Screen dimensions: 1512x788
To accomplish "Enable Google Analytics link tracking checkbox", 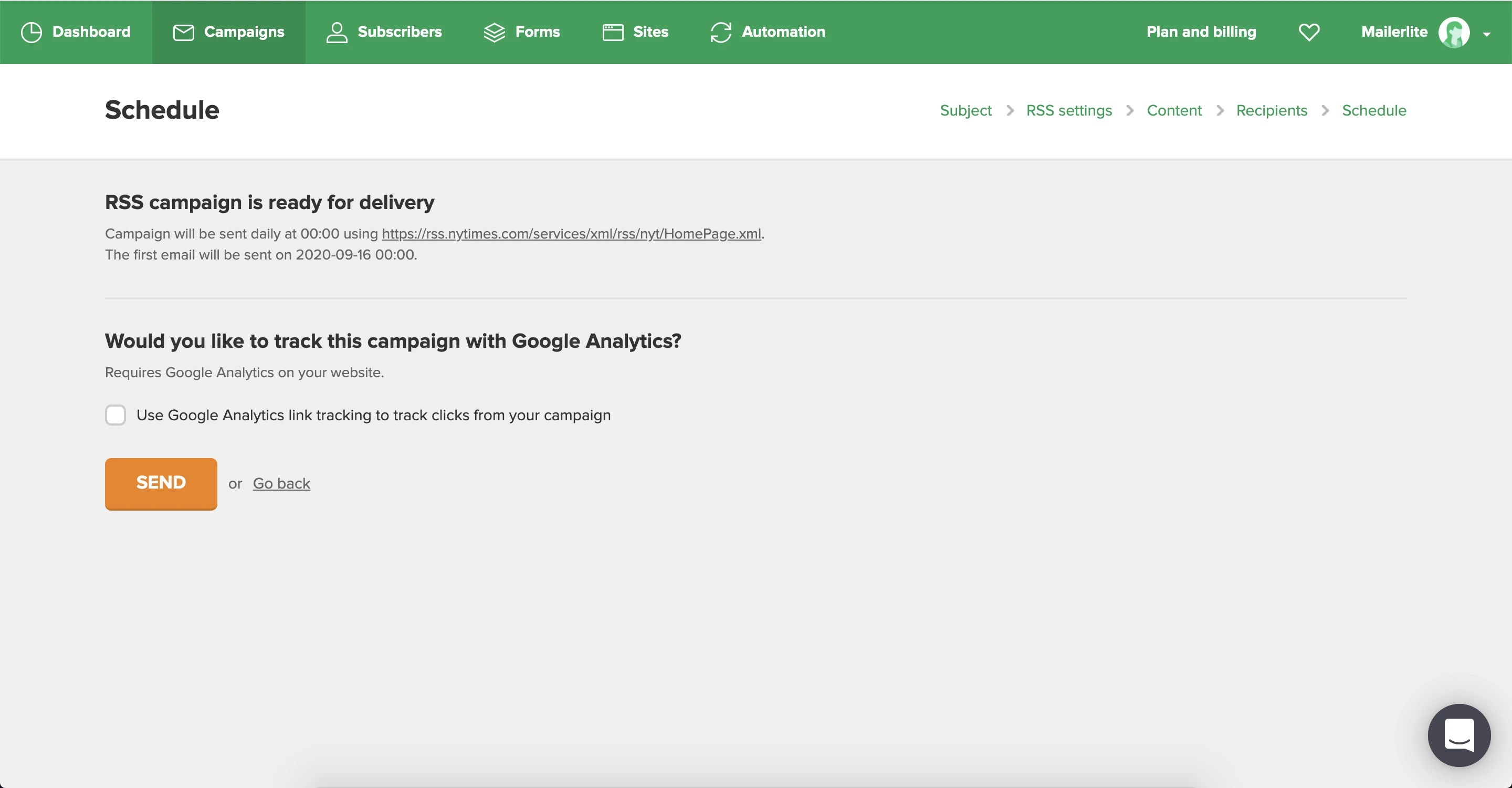I will tap(115, 415).
